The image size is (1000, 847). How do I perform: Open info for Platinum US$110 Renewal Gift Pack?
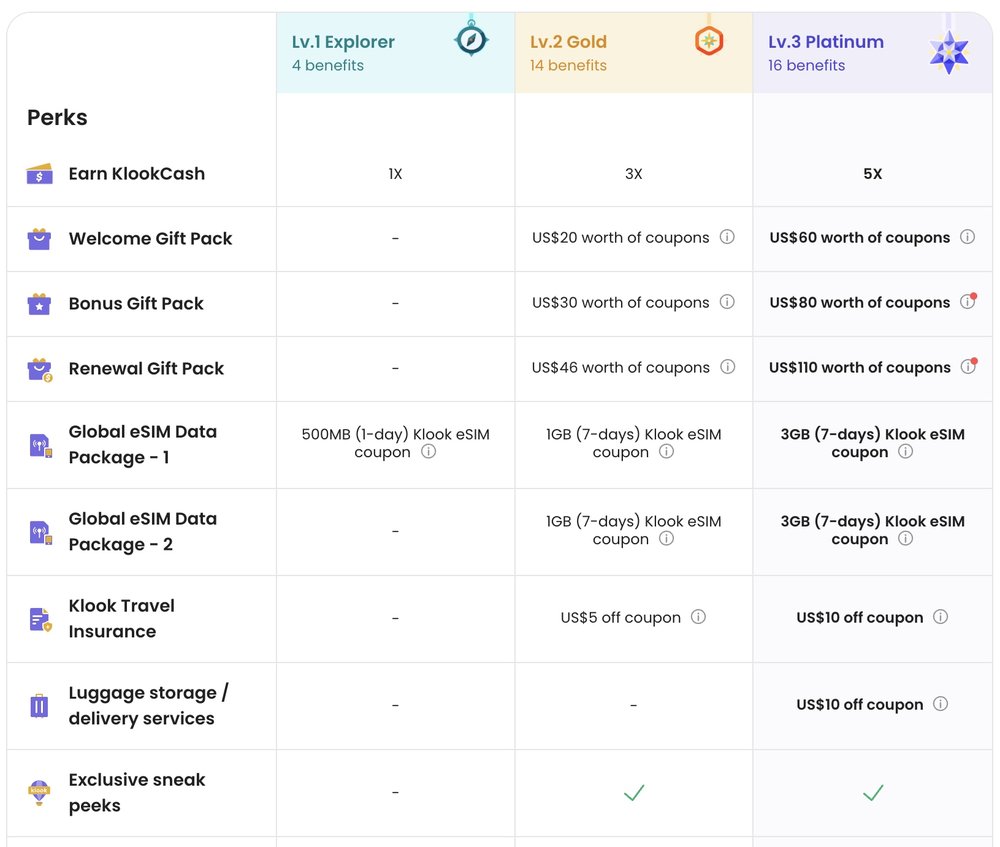(967, 367)
